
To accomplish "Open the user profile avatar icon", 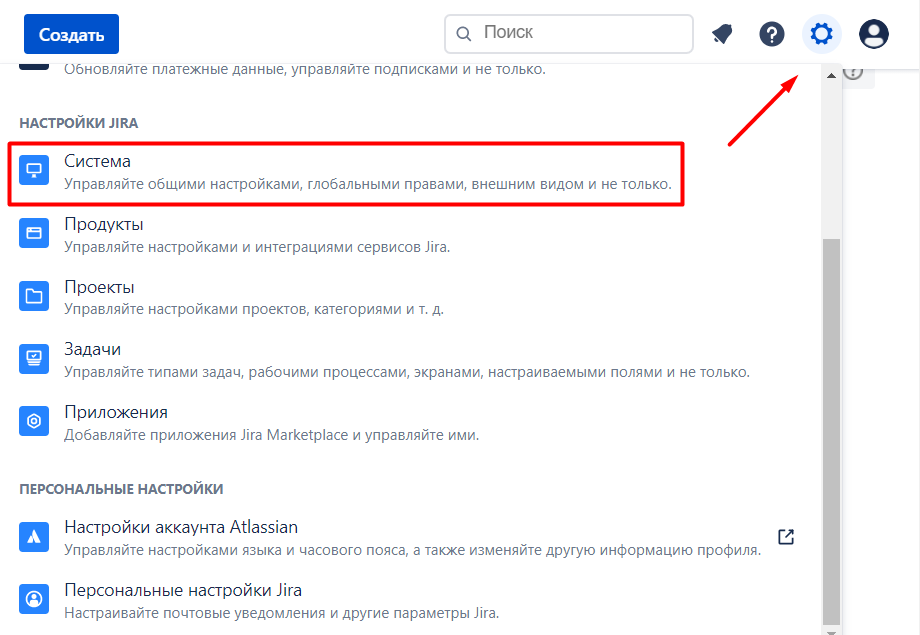I will 874,35.
